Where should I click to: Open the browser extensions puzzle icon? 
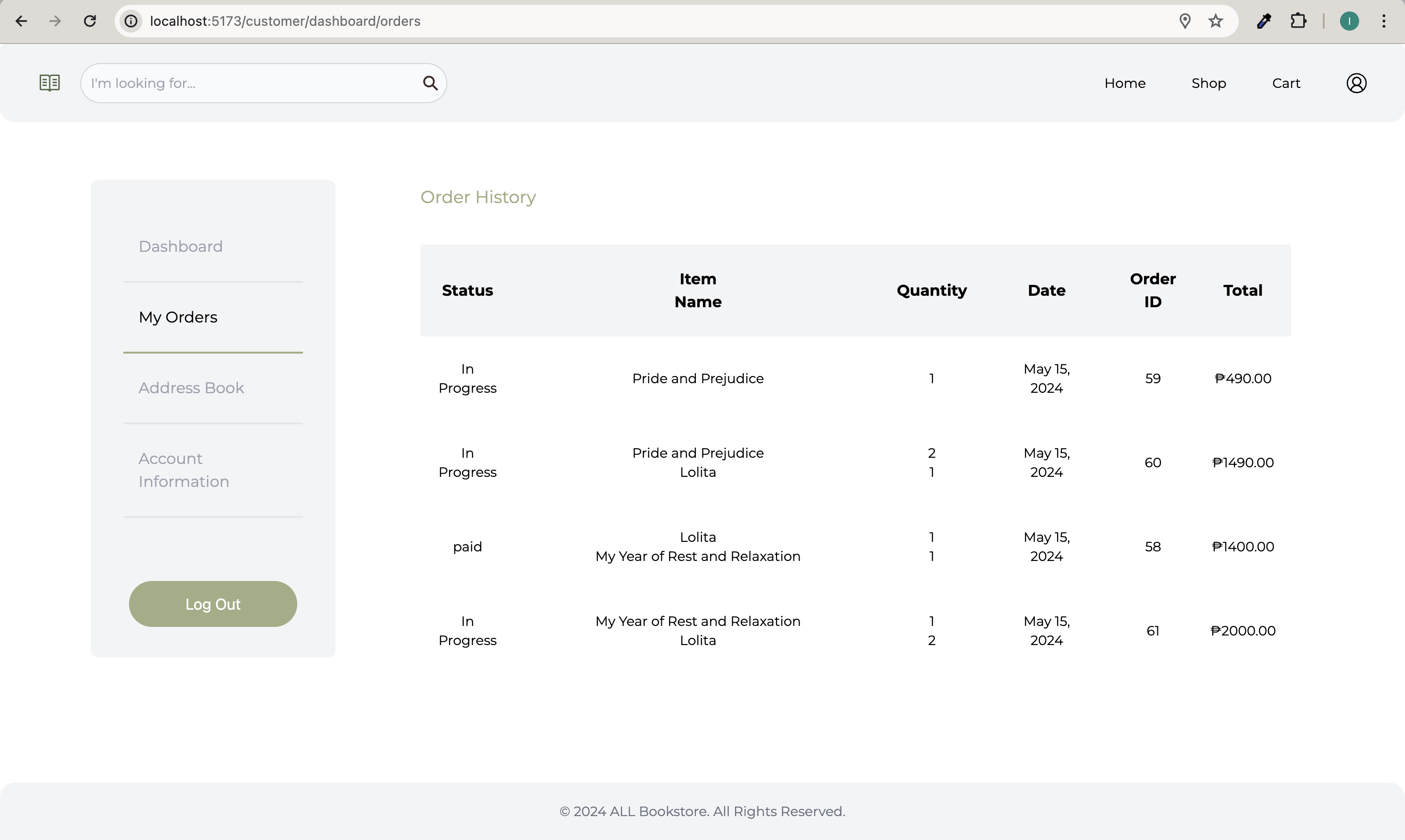point(1298,21)
